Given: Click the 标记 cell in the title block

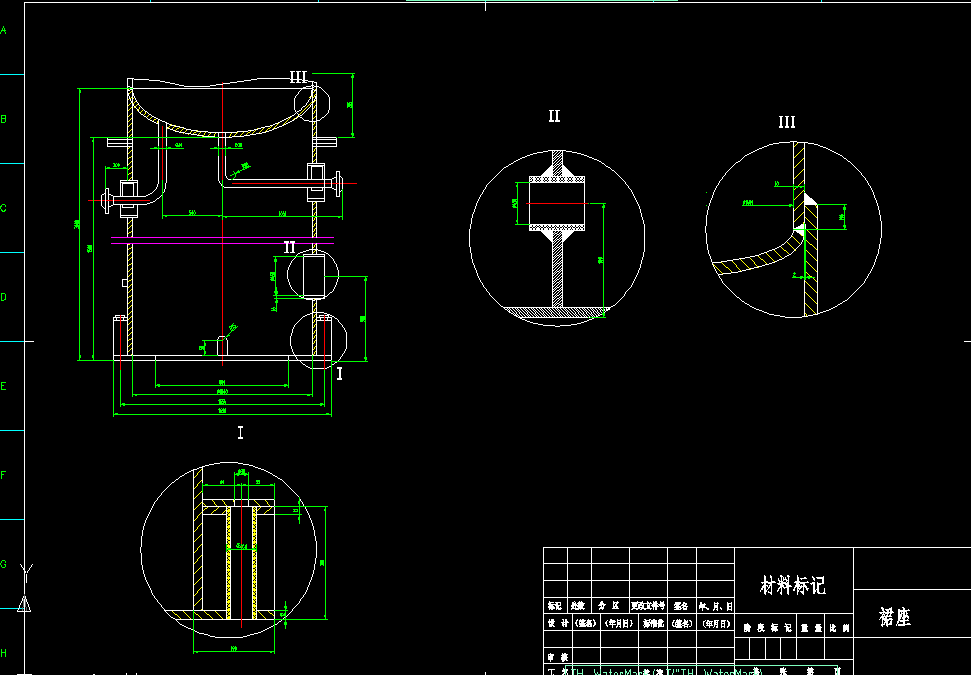Looking at the screenshot, I should click(555, 606).
